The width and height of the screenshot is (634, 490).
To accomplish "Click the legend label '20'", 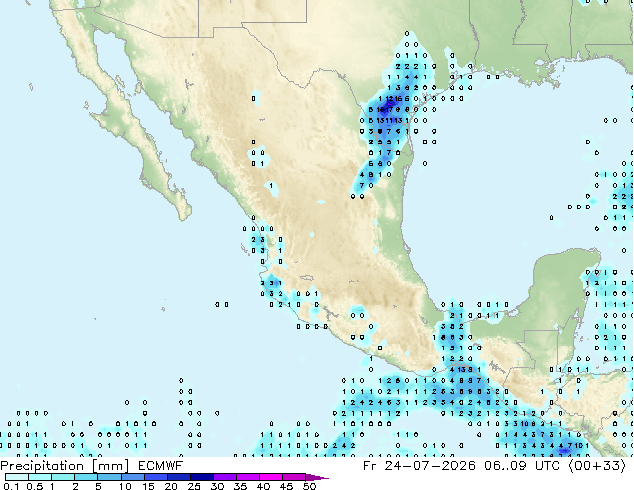I will click(x=171, y=486).
